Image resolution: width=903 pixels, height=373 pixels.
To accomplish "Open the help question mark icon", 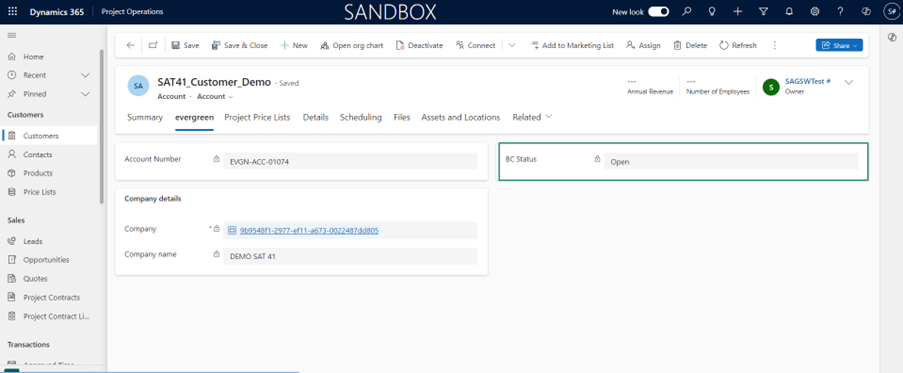I will tap(841, 12).
